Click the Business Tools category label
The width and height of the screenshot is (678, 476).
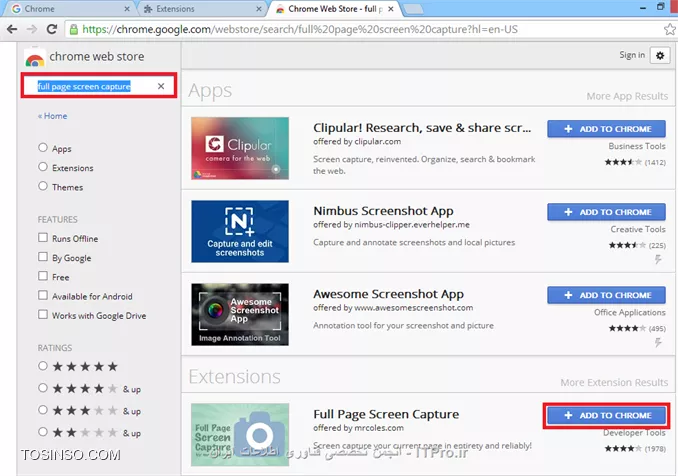(x=637, y=146)
